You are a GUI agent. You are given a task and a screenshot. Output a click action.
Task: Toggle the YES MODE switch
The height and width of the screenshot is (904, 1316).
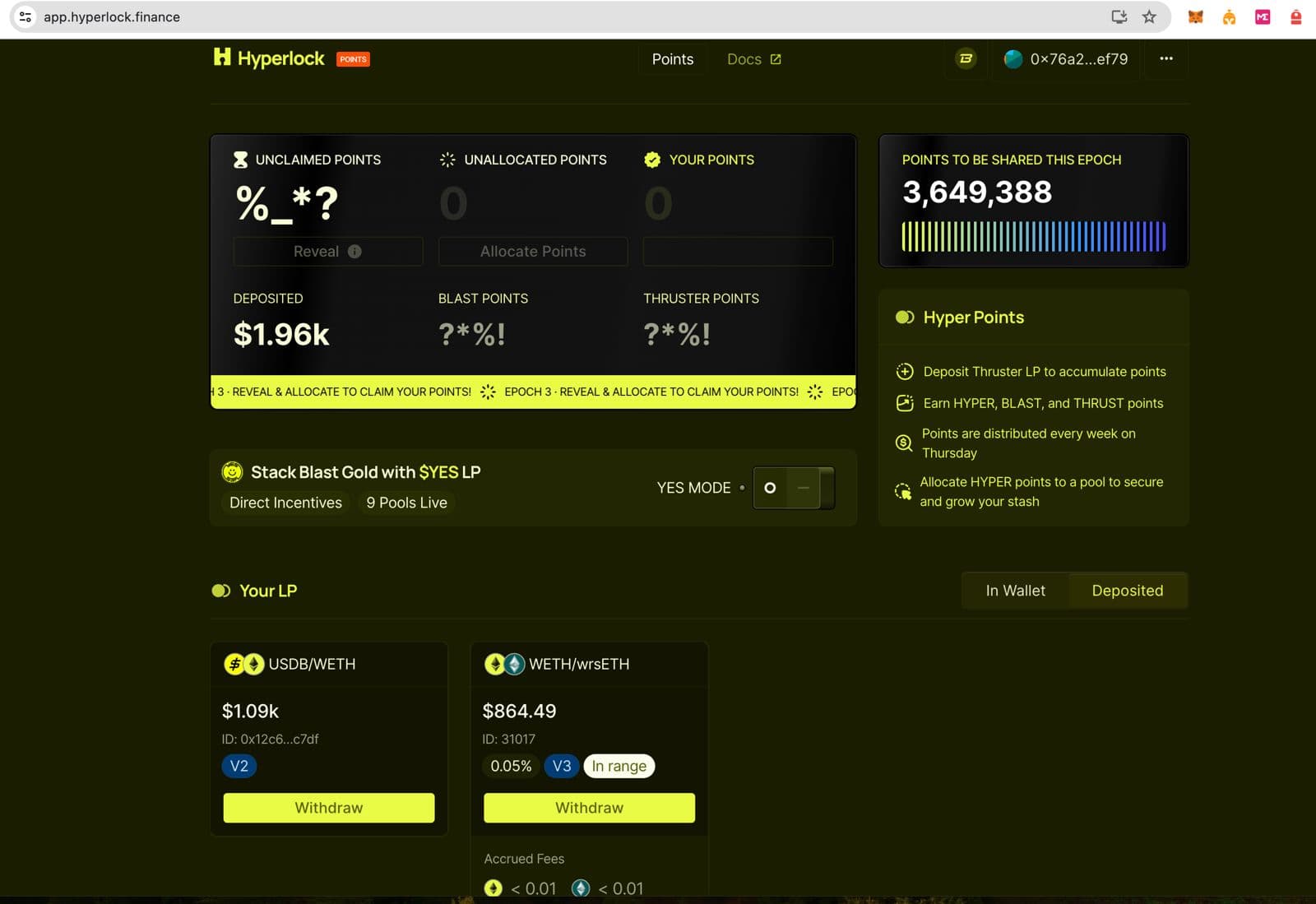pyautogui.click(x=794, y=488)
